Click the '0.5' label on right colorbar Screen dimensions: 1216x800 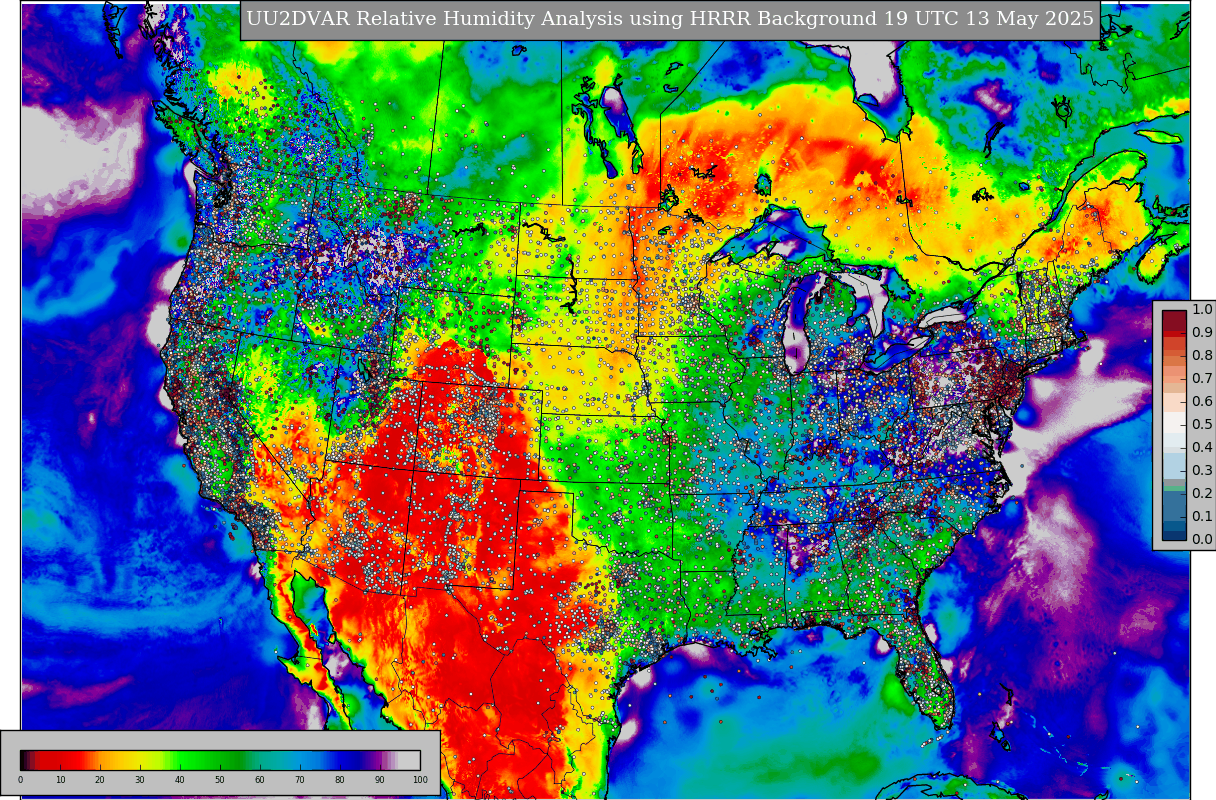click(x=1202, y=425)
